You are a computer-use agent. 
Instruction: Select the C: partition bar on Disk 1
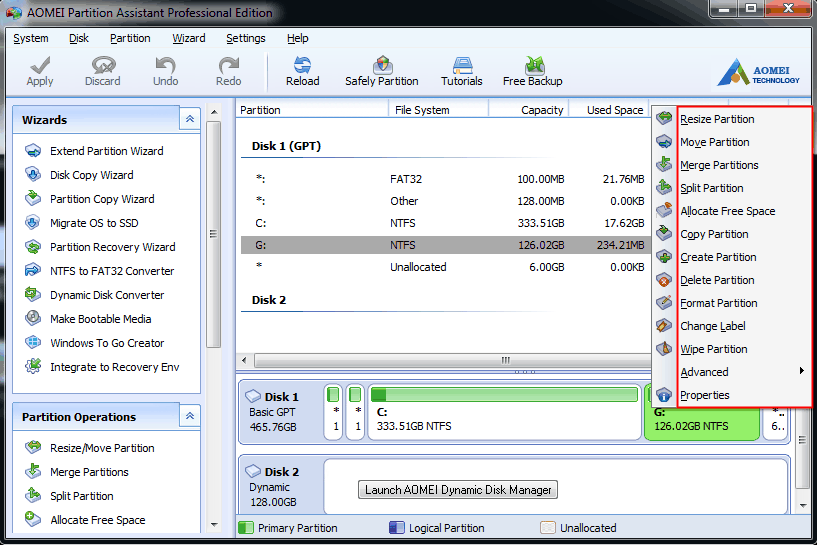point(504,412)
